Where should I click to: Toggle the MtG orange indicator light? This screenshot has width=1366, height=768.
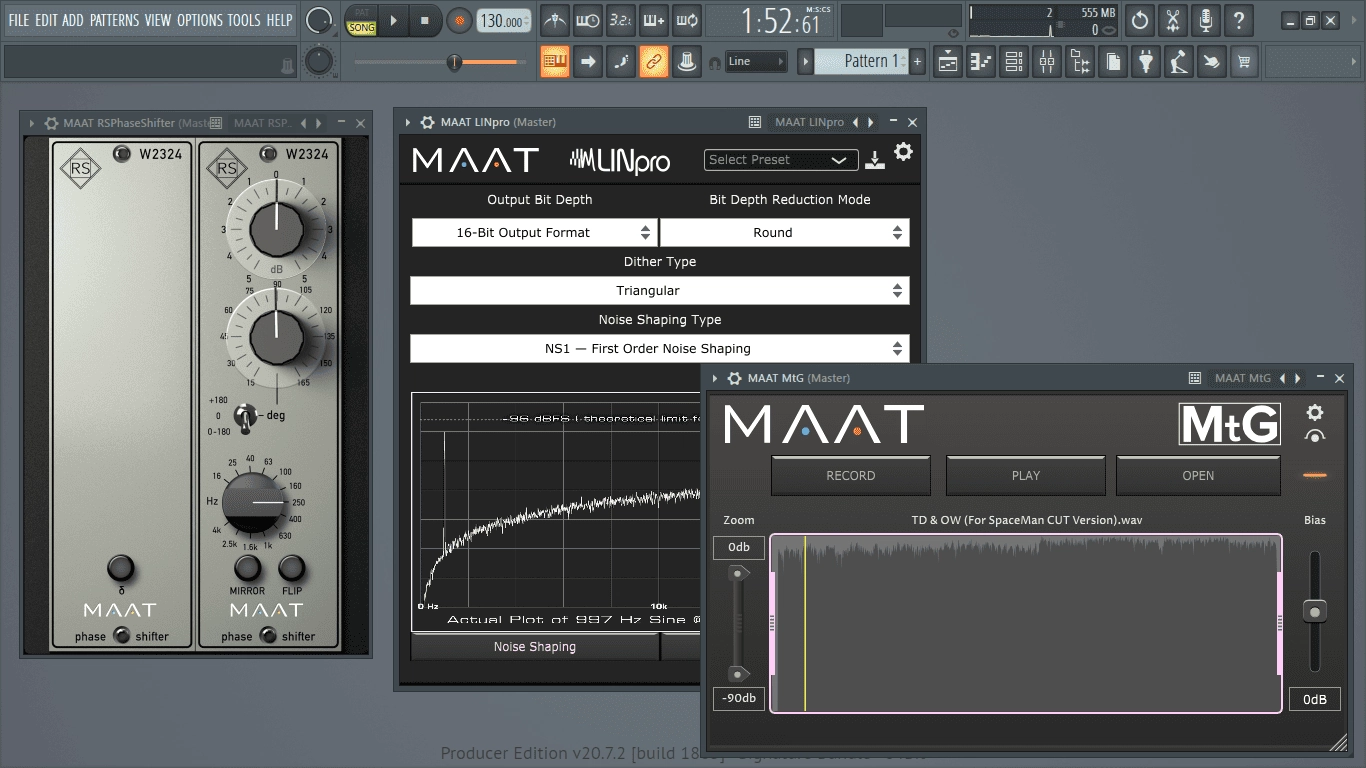[x=1315, y=475]
